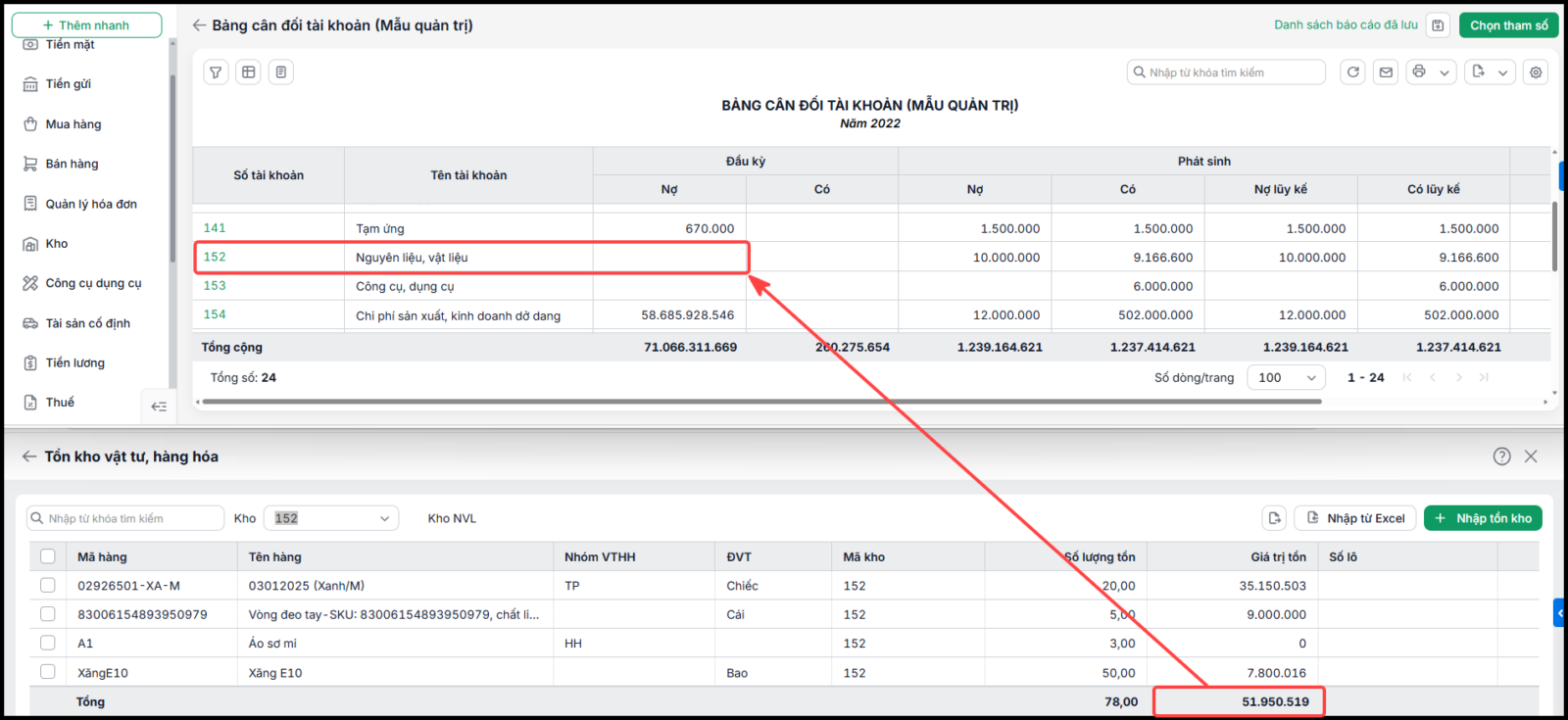
Task: Open Tiền gửi menu
Action: tap(68, 84)
